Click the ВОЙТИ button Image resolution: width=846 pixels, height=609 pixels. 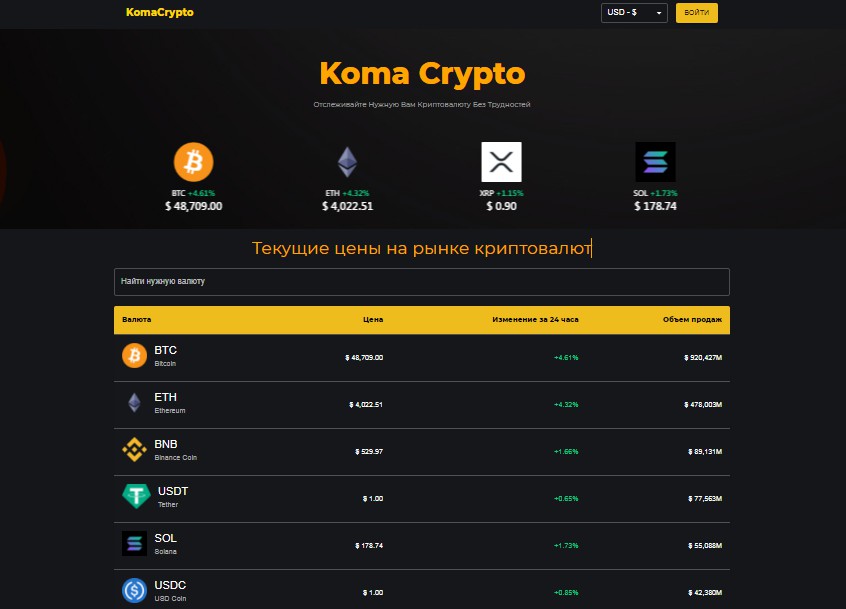(x=696, y=13)
